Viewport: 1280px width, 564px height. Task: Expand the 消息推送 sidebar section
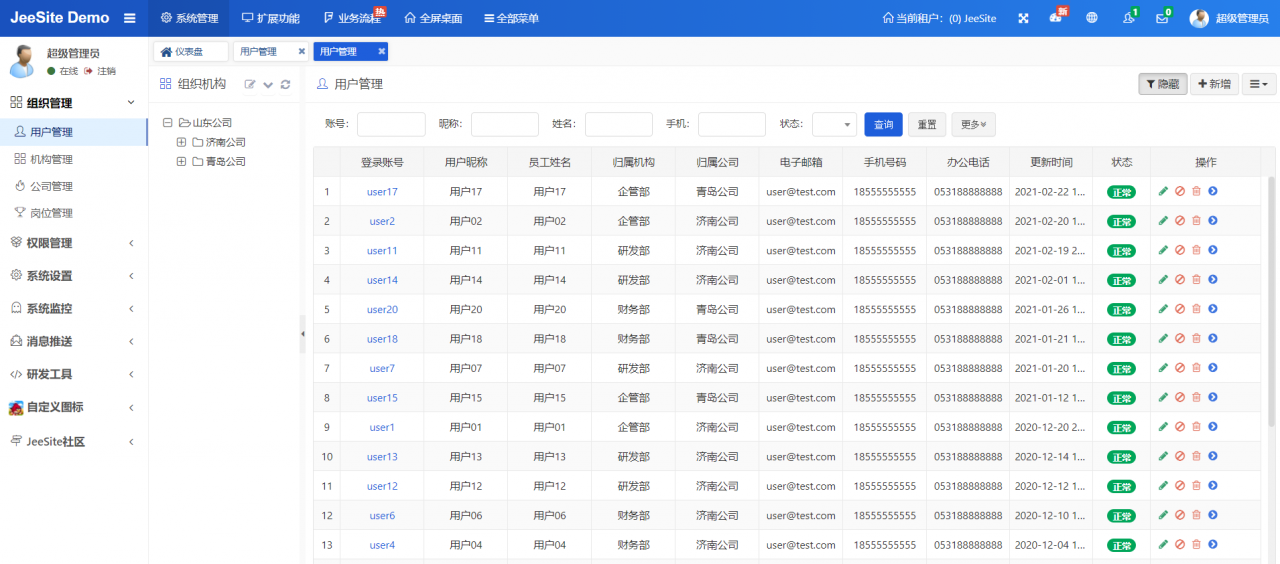click(74, 341)
